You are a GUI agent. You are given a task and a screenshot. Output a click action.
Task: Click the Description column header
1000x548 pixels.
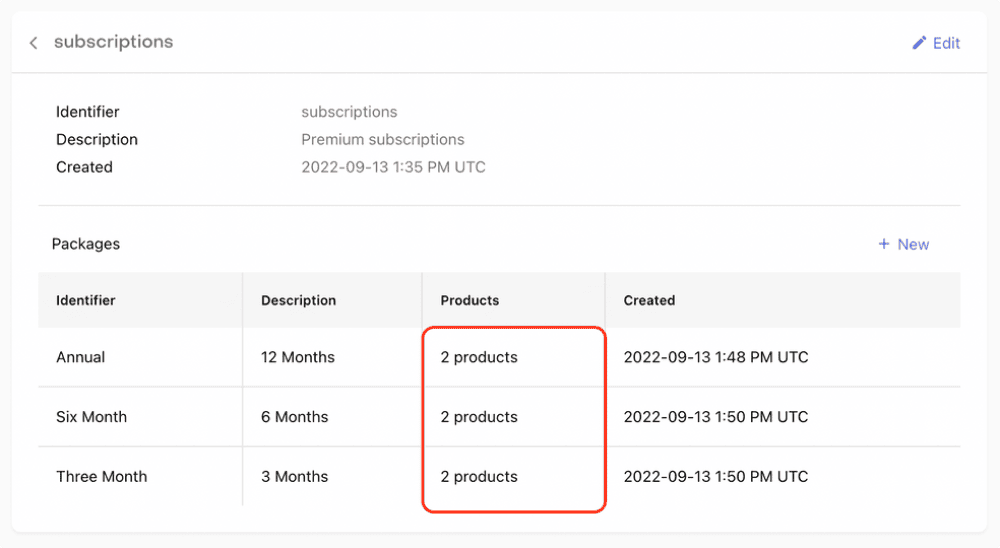point(298,300)
